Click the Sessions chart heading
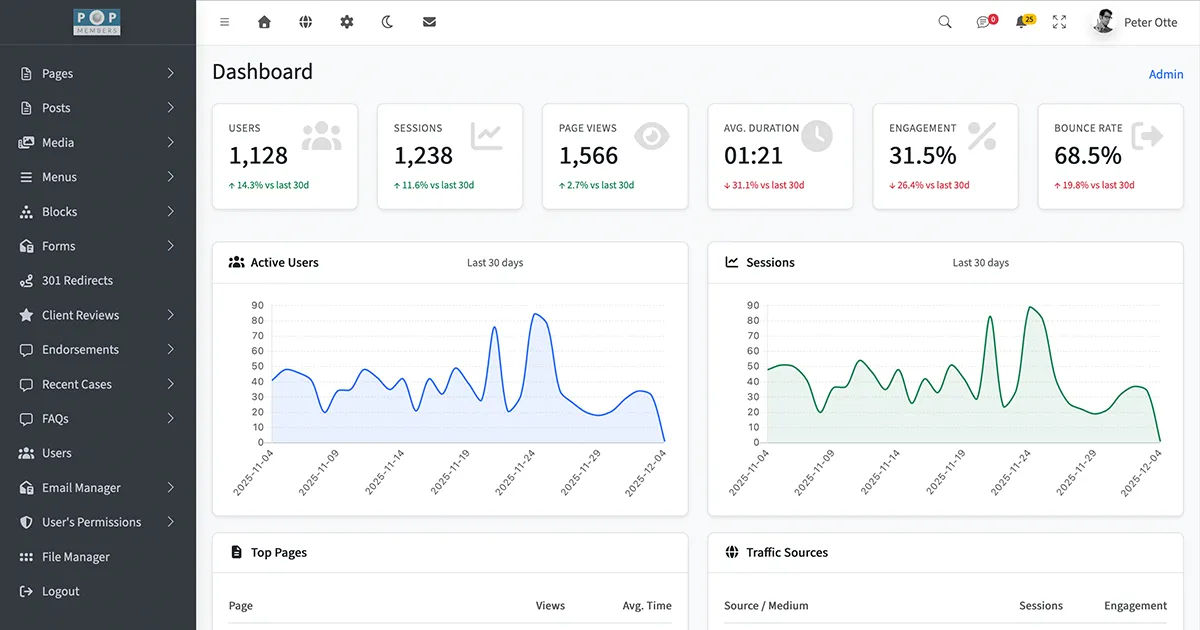 click(x=770, y=263)
